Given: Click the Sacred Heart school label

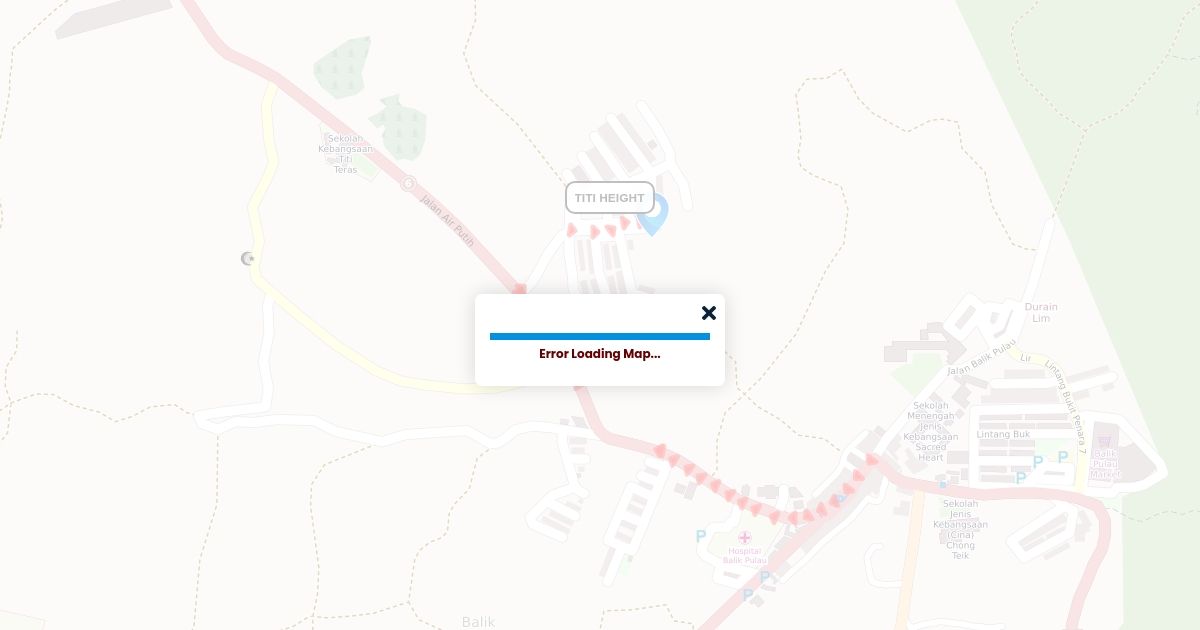Looking at the screenshot, I should point(930,431).
